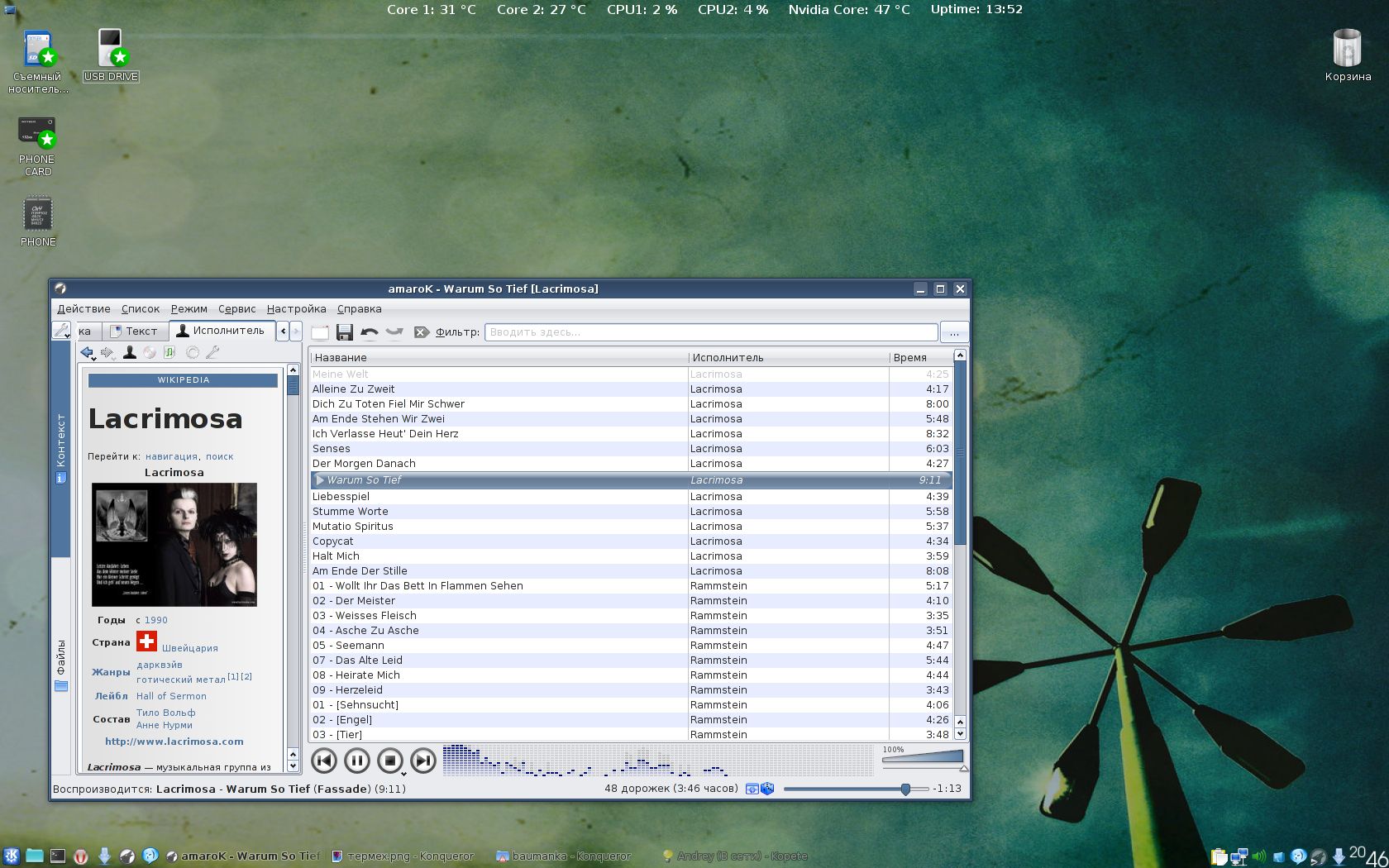Open the Швейцария link
Viewport: 1389px width, 868px height.
tap(190, 648)
